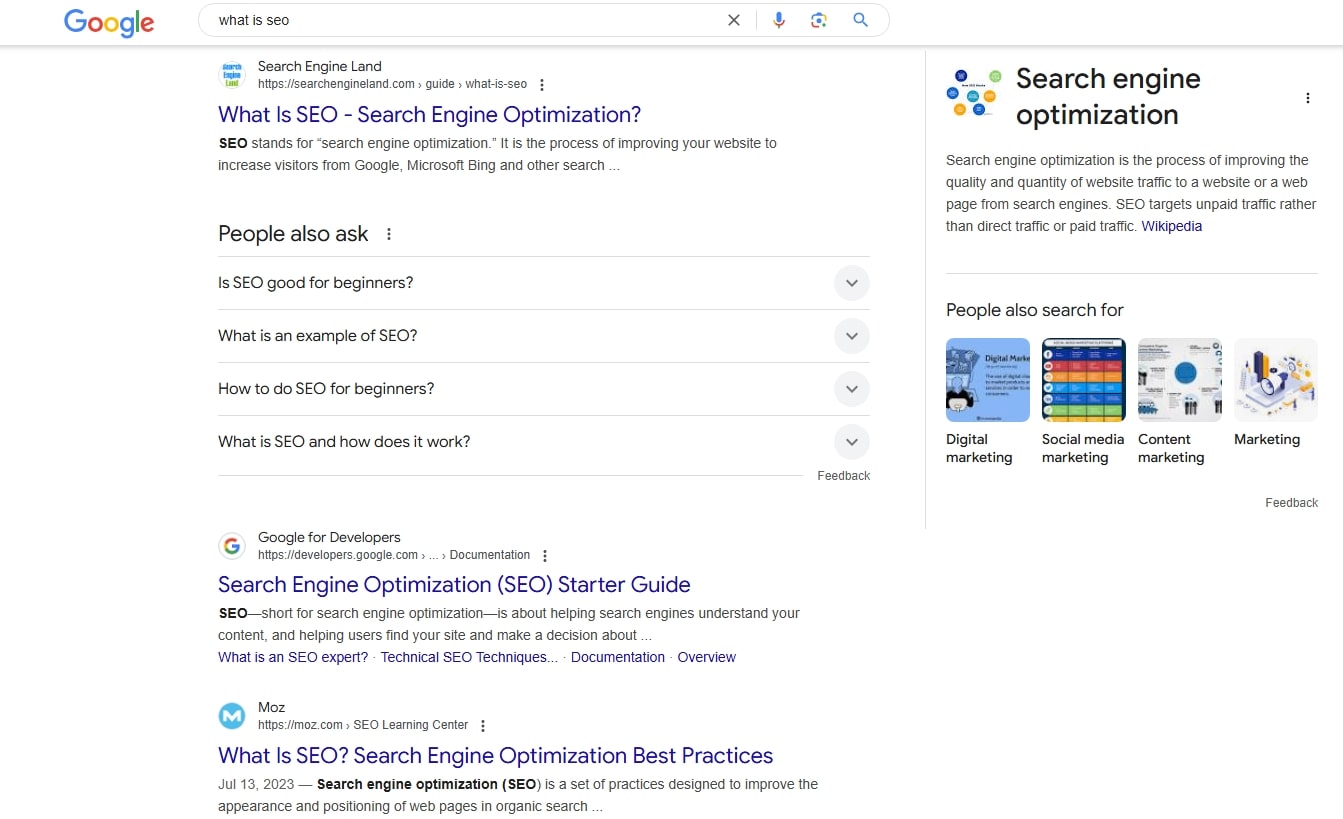Click the searchengineland.com URL breadcrumb

click(x=392, y=84)
